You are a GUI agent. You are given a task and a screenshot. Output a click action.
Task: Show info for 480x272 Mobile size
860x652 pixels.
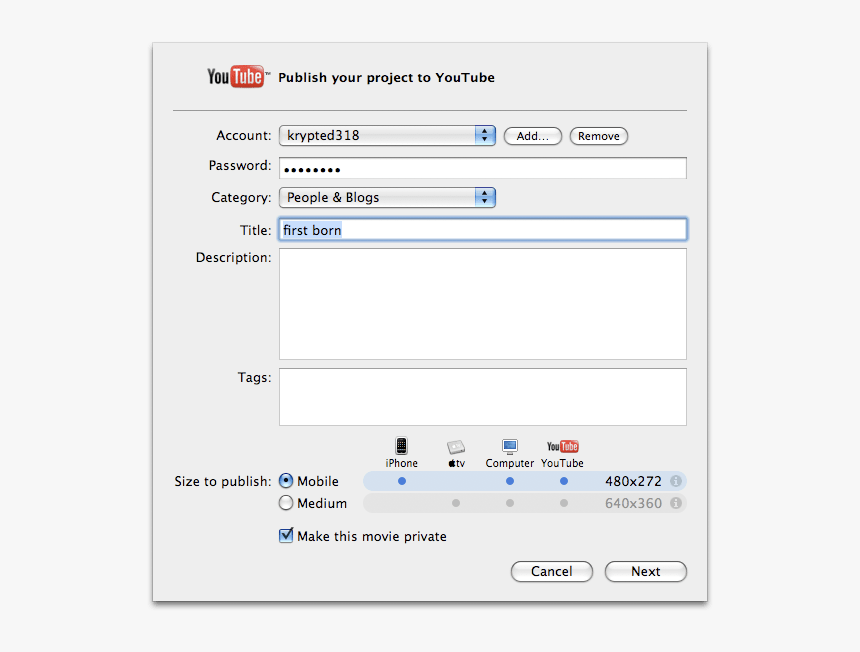pyautogui.click(x=676, y=481)
